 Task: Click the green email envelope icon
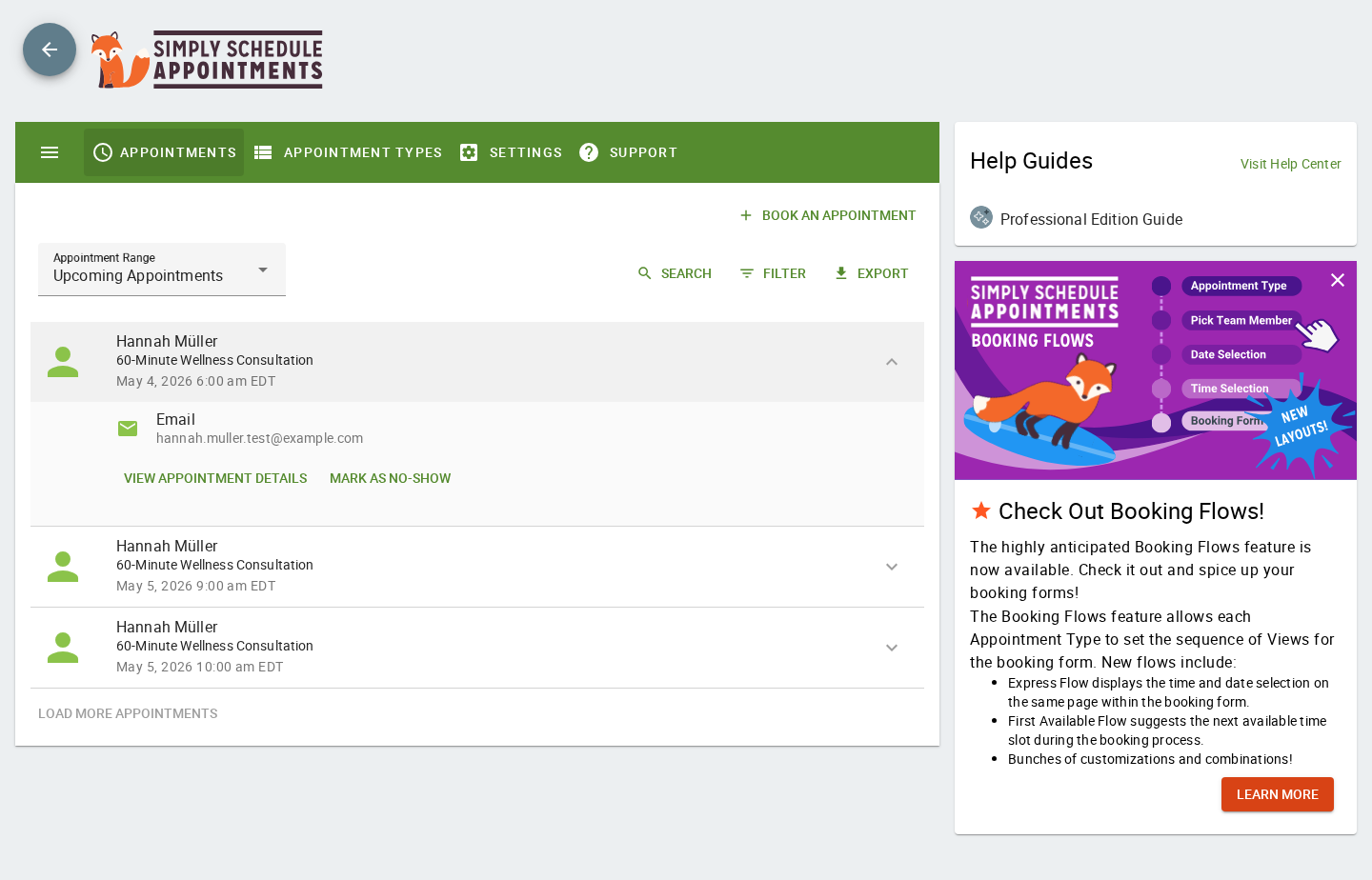point(128,429)
